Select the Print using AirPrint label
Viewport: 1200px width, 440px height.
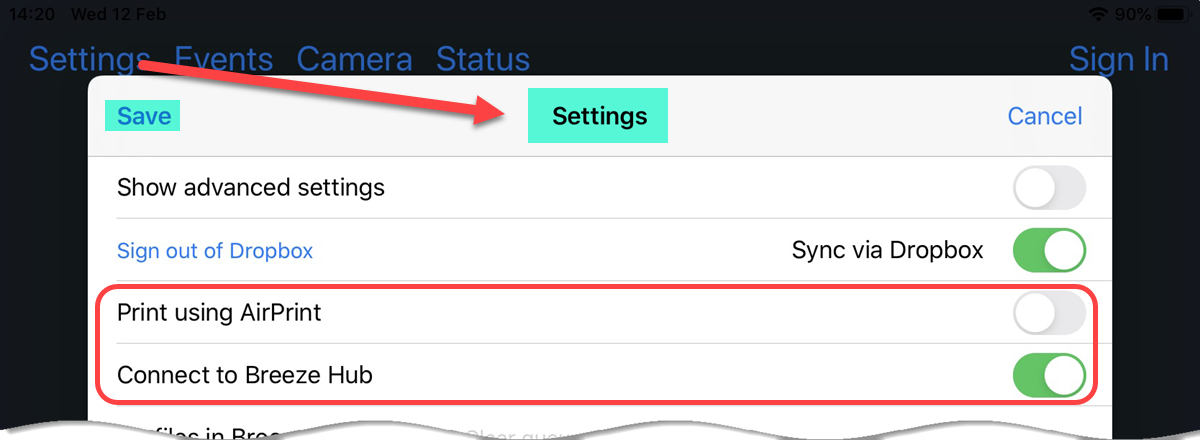tap(219, 313)
